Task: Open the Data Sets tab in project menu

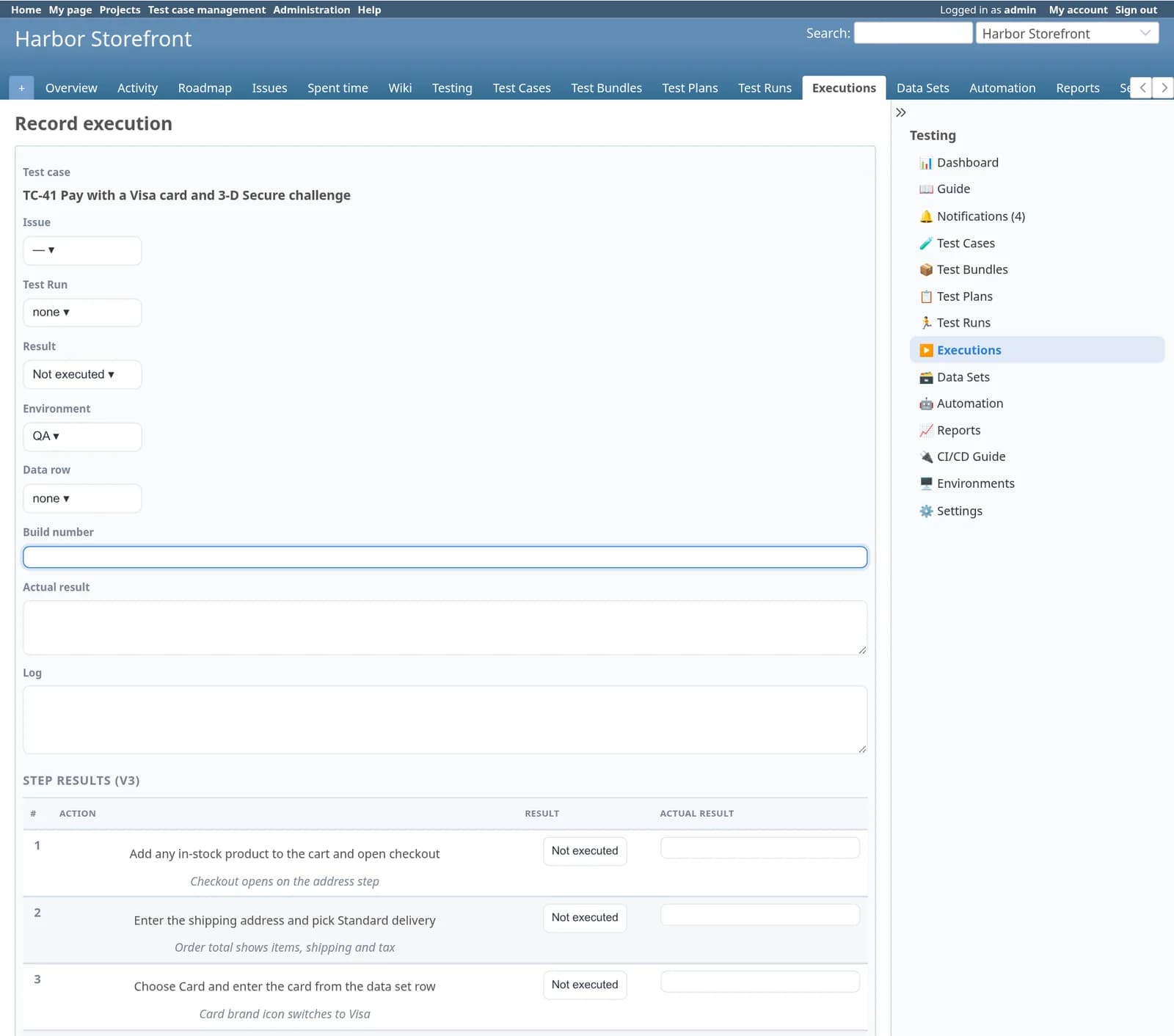Action: coord(922,88)
